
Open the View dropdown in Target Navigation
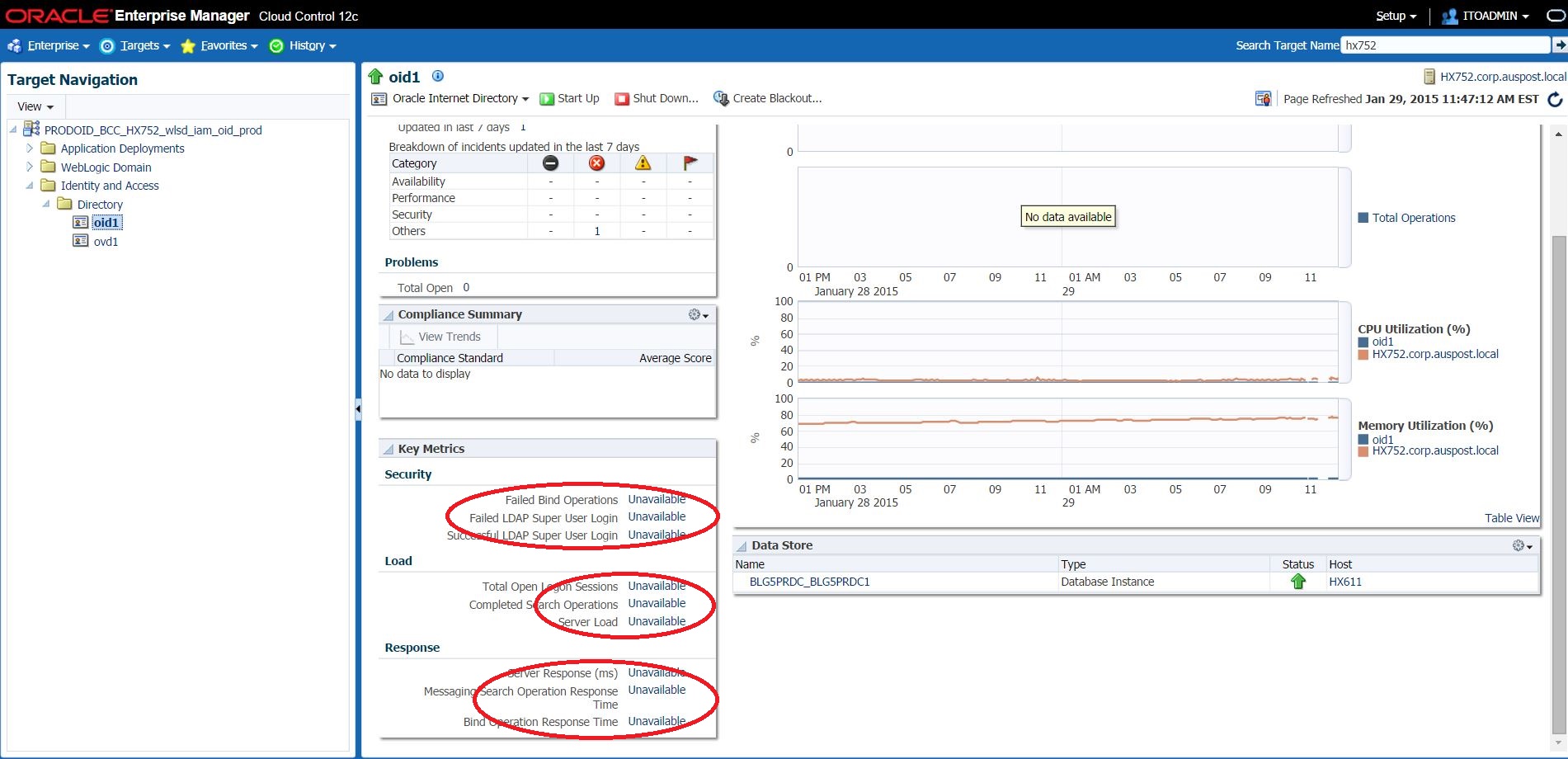tap(35, 107)
